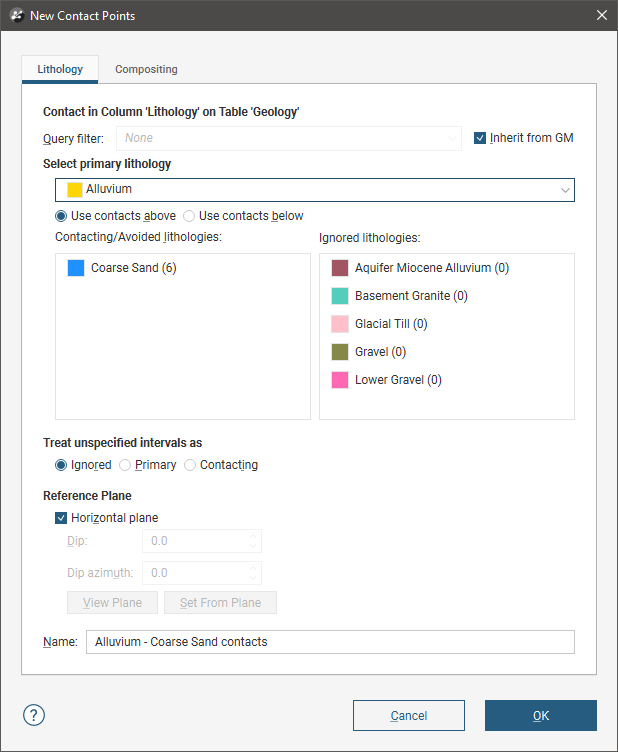Switch to the Compositing tab
This screenshot has height=752, width=618.
146,69
